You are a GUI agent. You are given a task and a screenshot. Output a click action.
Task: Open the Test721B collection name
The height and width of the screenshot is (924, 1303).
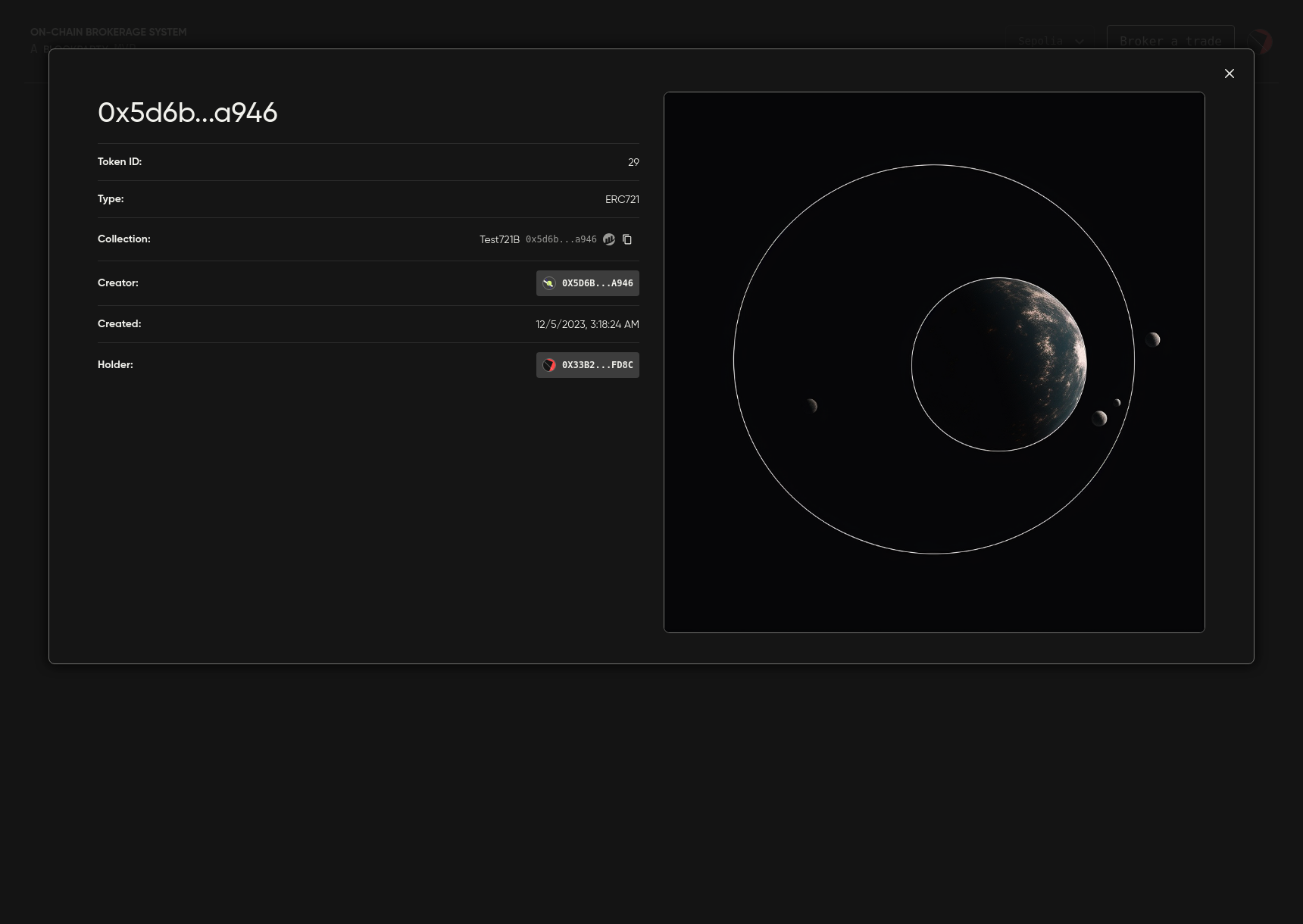pos(499,239)
